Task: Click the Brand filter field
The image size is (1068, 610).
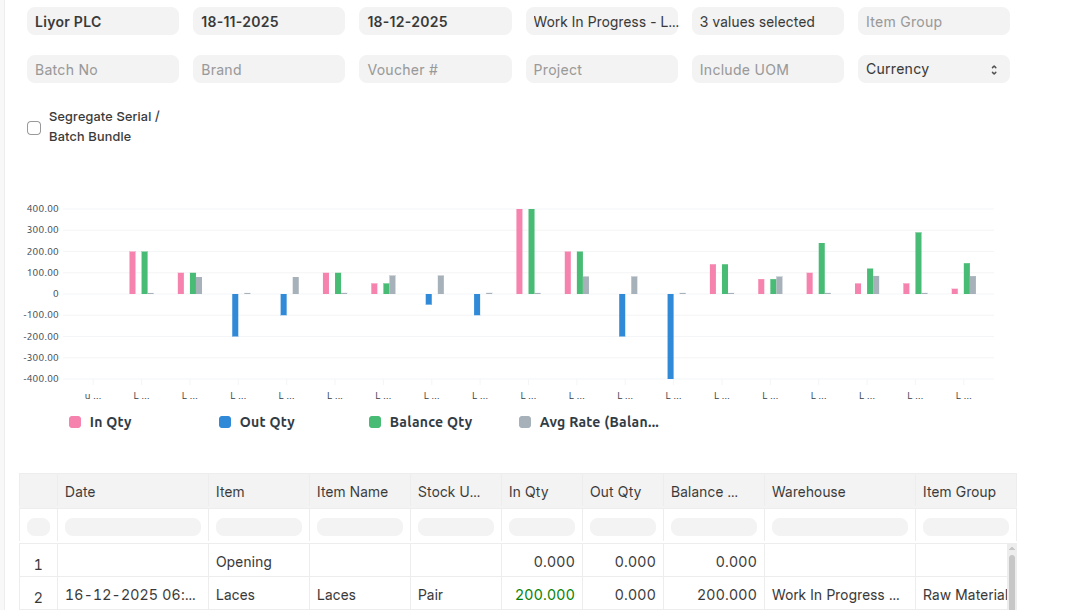Action: [x=268, y=69]
